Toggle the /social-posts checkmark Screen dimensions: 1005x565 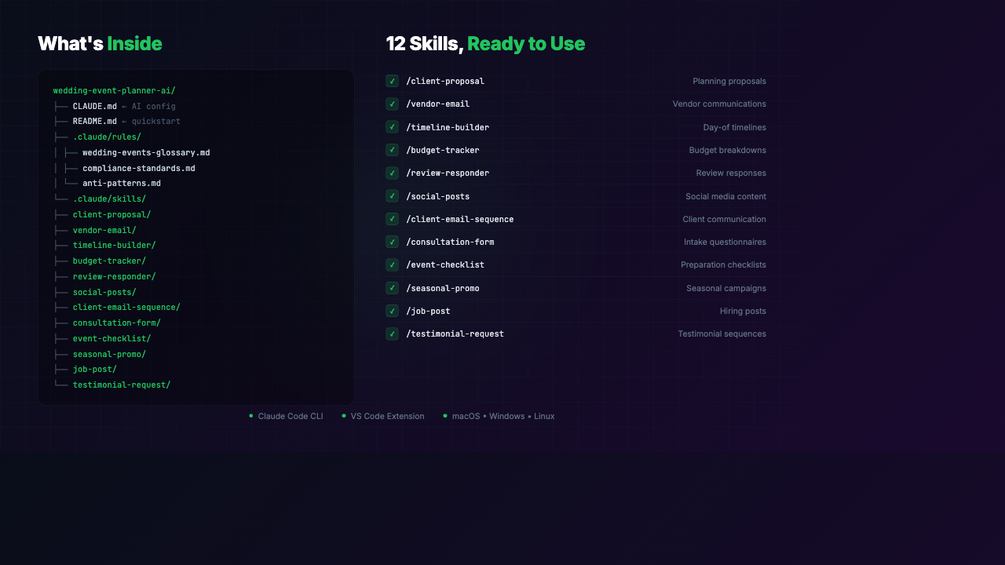pyautogui.click(x=392, y=196)
